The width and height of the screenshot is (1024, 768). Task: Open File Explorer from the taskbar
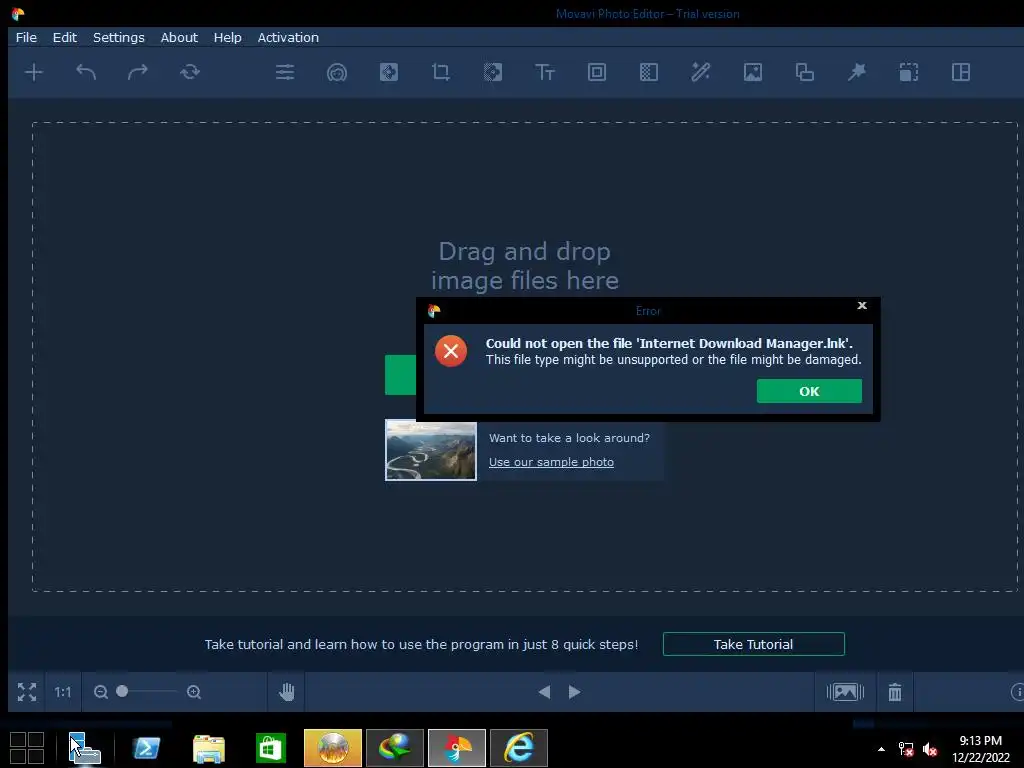(209, 748)
